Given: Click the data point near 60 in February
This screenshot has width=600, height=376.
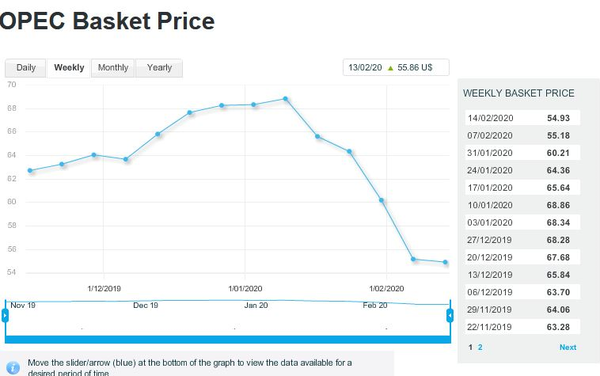Looking at the screenshot, I should (x=381, y=200).
